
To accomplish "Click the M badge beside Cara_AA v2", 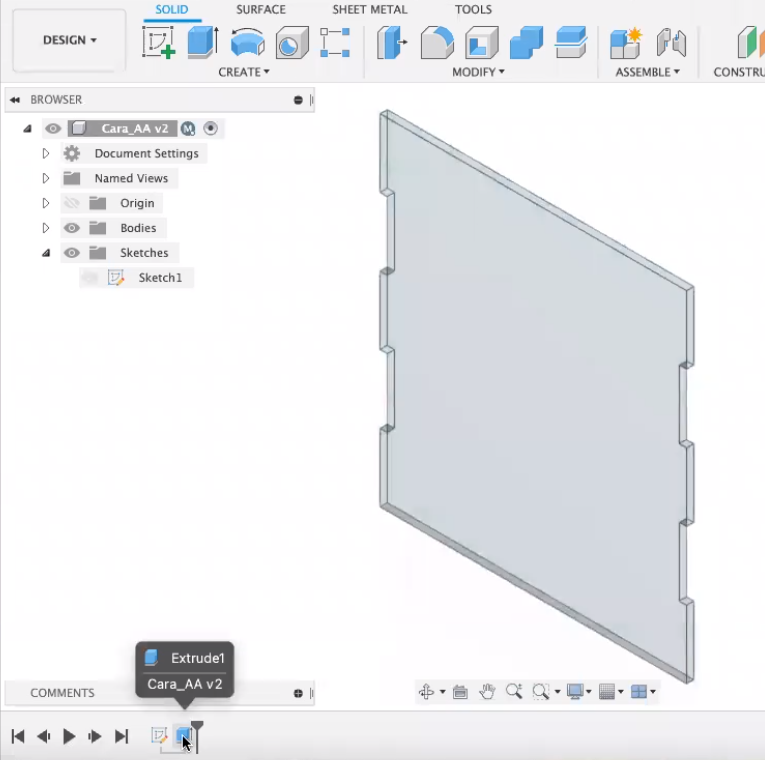I will coord(188,129).
